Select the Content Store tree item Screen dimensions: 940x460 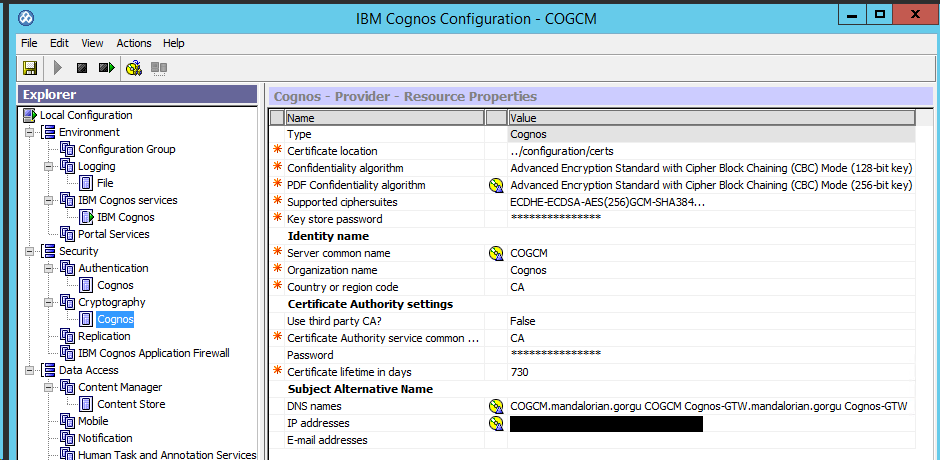131,404
